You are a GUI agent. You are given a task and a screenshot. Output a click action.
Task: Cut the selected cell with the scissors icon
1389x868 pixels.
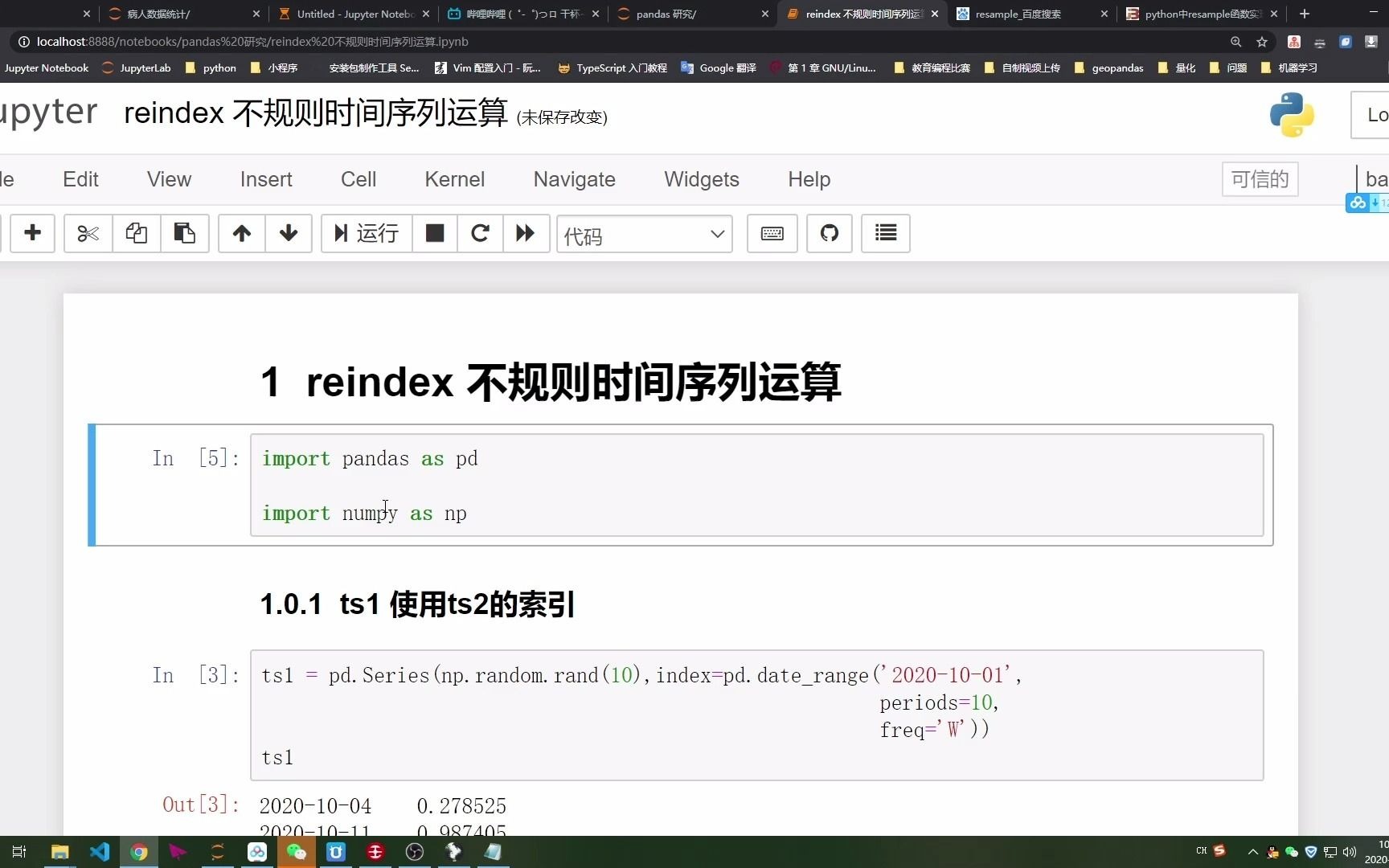(x=88, y=233)
